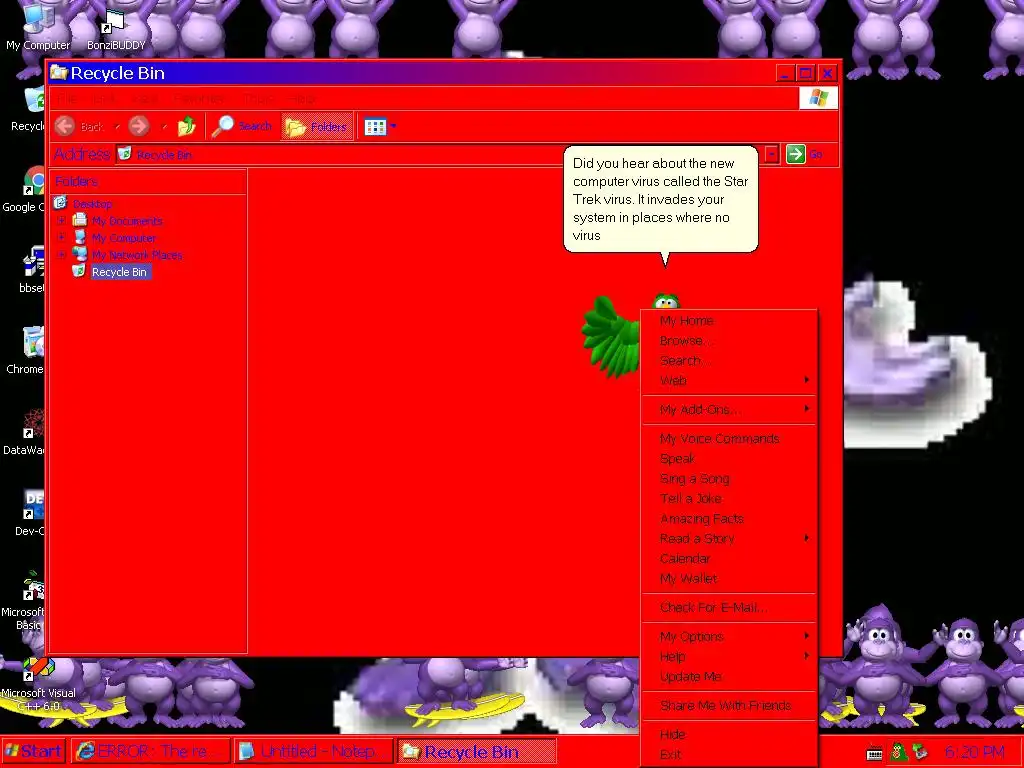The image size is (1024, 768).
Task: Select My Network Places in folder tree
Action: pyautogui.click(x=136, y=255)
